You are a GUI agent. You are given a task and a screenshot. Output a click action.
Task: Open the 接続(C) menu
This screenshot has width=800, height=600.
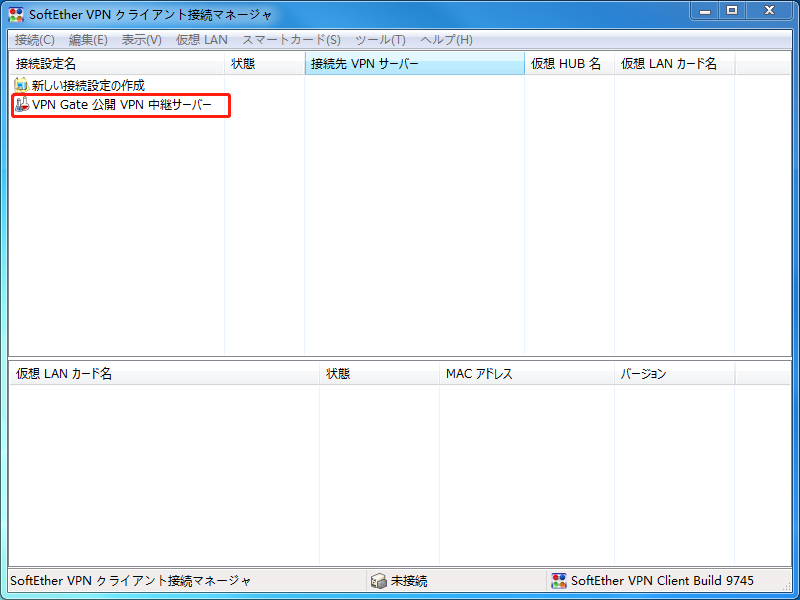tap(35, 40)
